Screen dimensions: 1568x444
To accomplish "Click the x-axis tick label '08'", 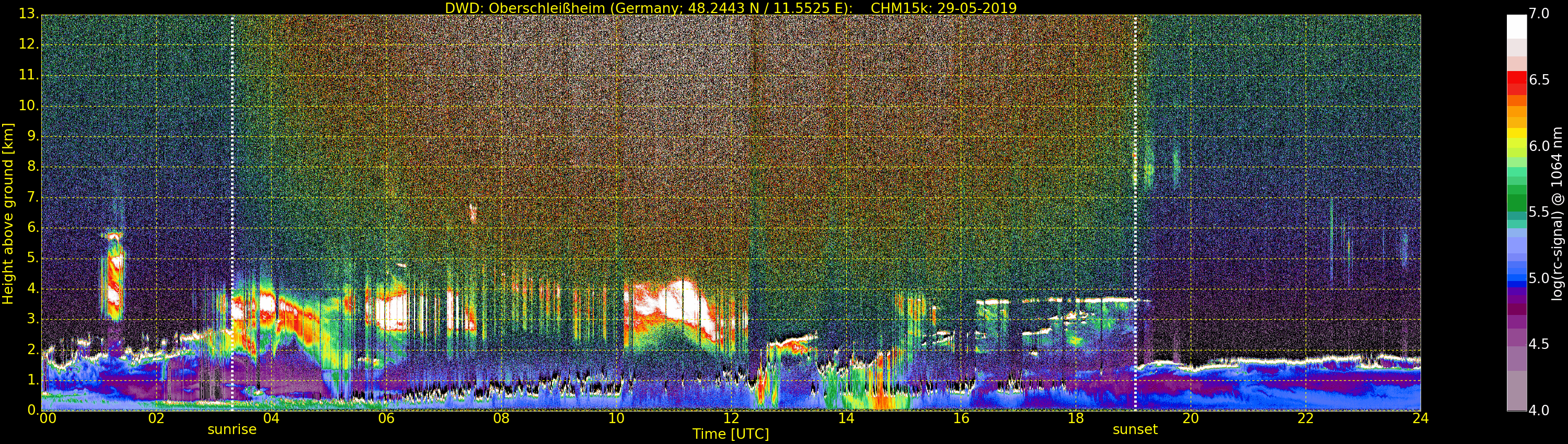I will coord(501,418).
